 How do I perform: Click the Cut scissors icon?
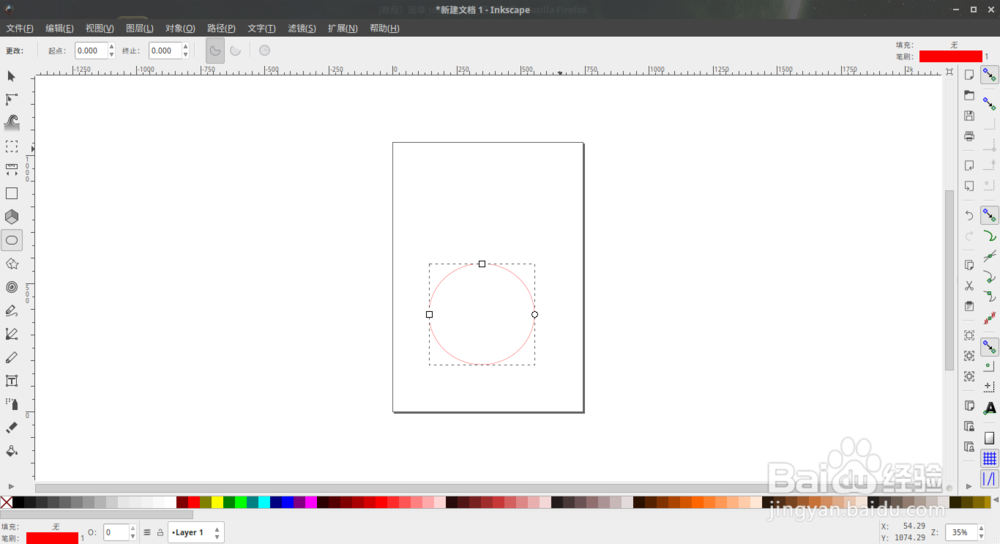point(969,286)
